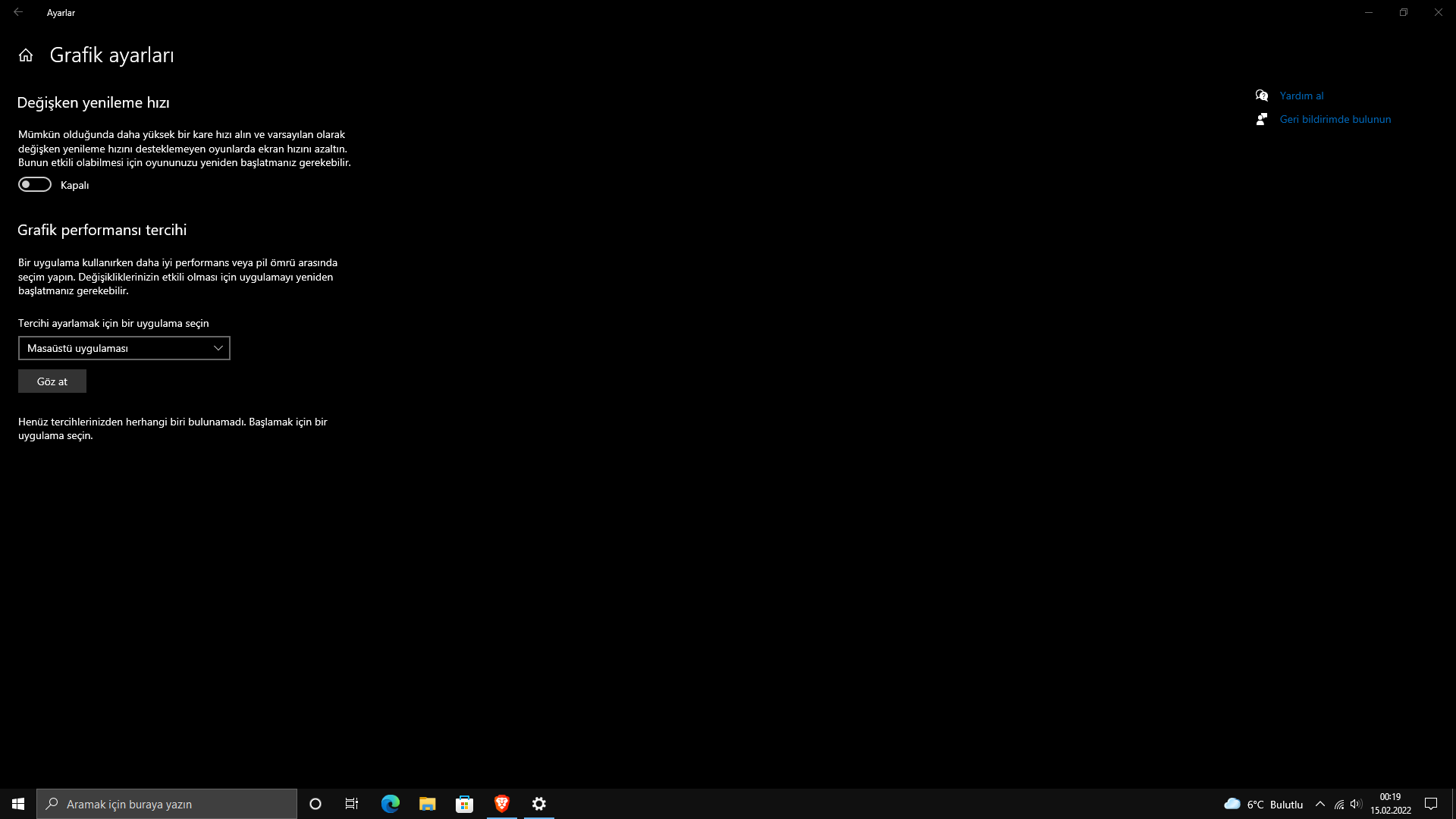1456x819 pixels.
Task: Open Microsoft Store from taskbar
Action: click(464, 804)
